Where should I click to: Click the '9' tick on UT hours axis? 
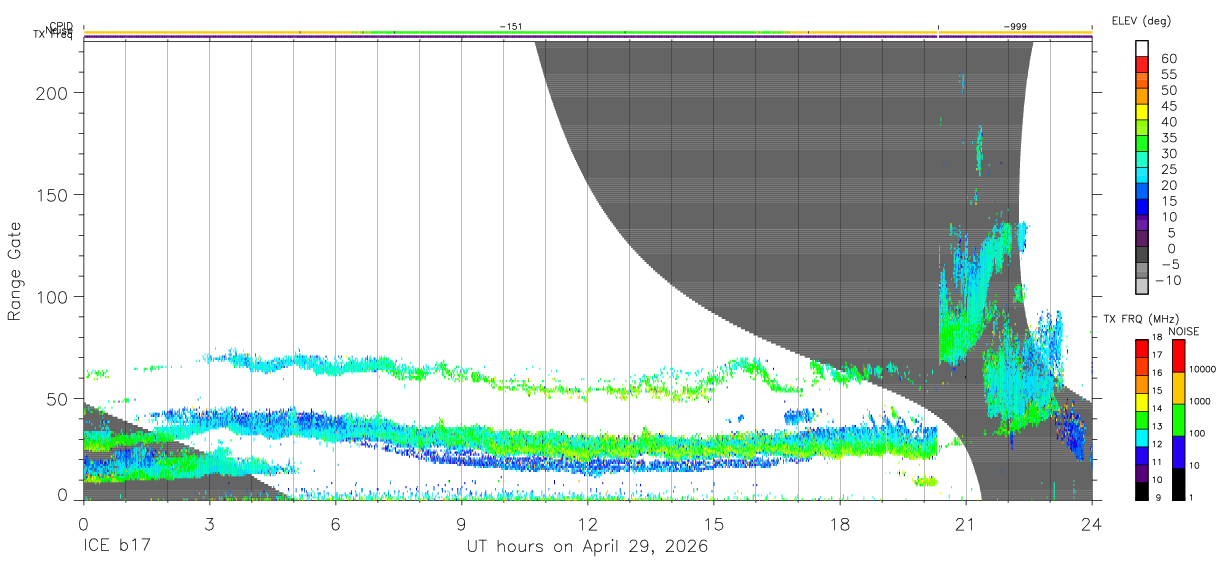coord(462,524)
